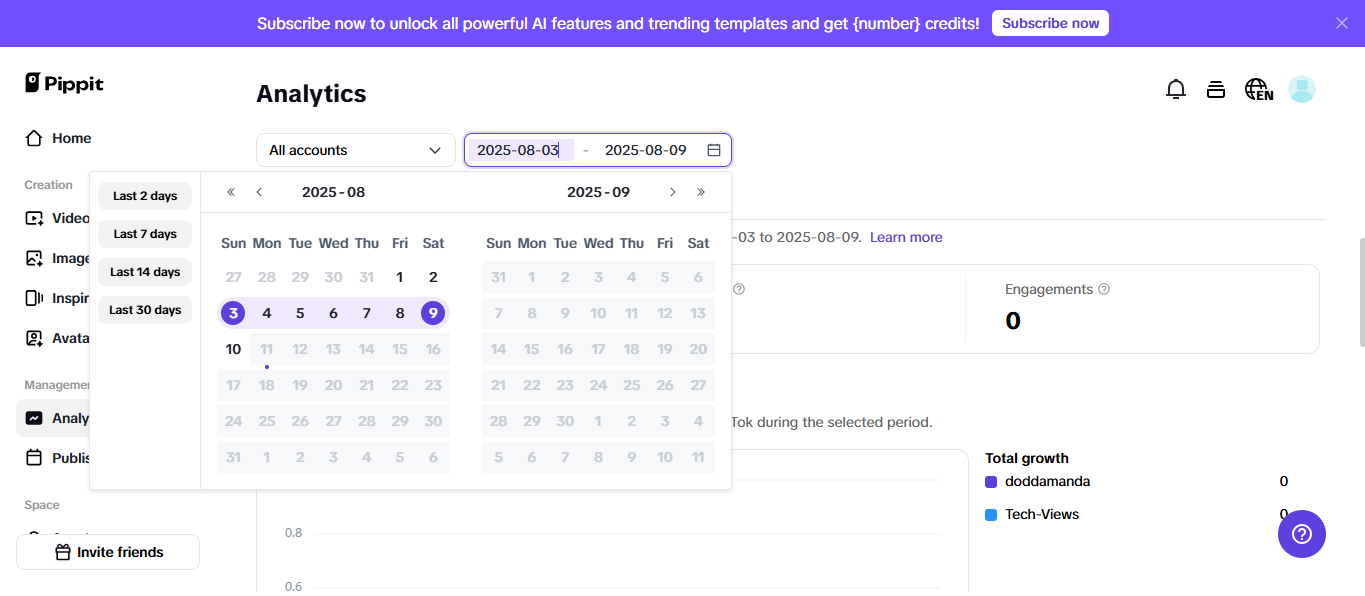Jump to next year in calendar
This screenshot has height=596, width=1365.
pos(701,192)
